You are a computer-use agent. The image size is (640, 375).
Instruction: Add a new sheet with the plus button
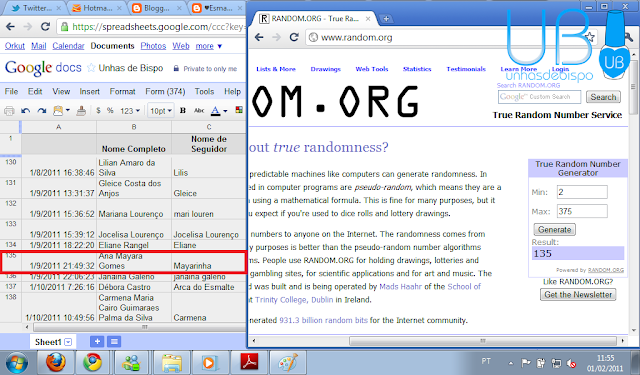(x=97, y=342)
